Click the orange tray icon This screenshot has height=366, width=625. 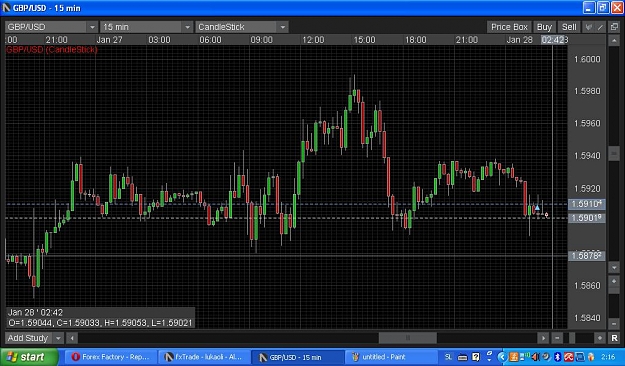(514, 357)
